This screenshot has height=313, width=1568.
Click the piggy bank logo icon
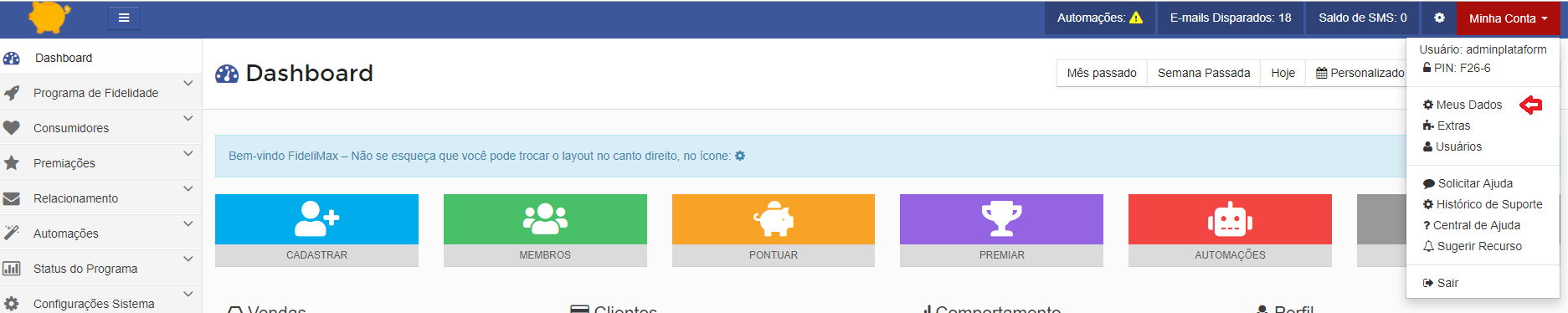[49, 16]
